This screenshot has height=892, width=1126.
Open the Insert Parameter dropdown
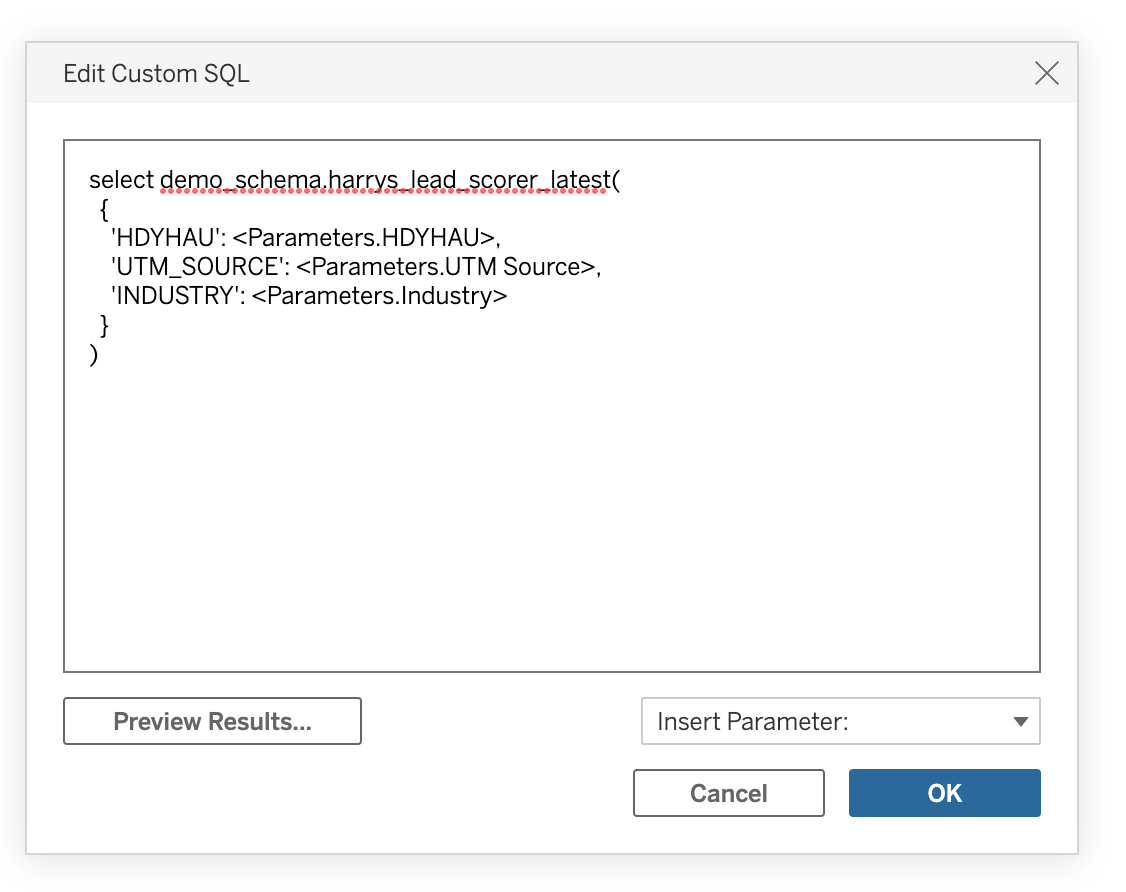pos(840,721)
